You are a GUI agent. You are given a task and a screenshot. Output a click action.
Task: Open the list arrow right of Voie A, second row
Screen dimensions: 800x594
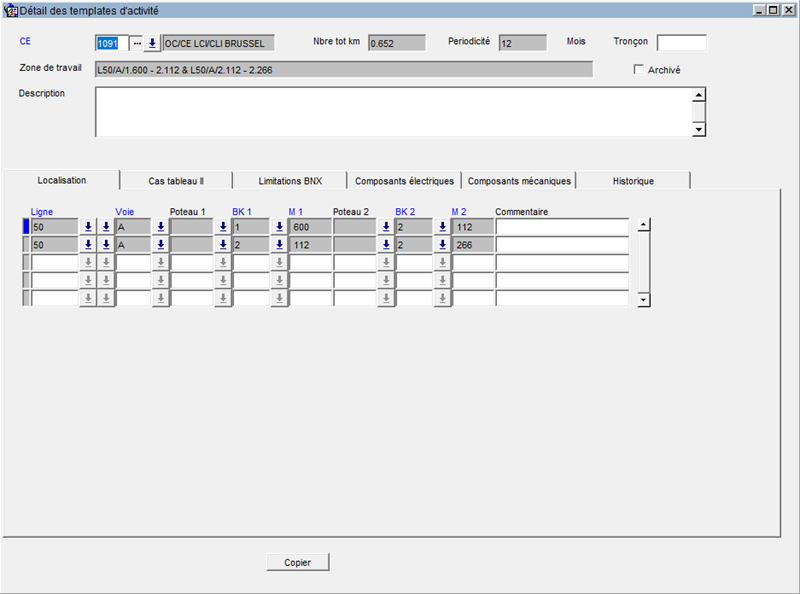161,245
